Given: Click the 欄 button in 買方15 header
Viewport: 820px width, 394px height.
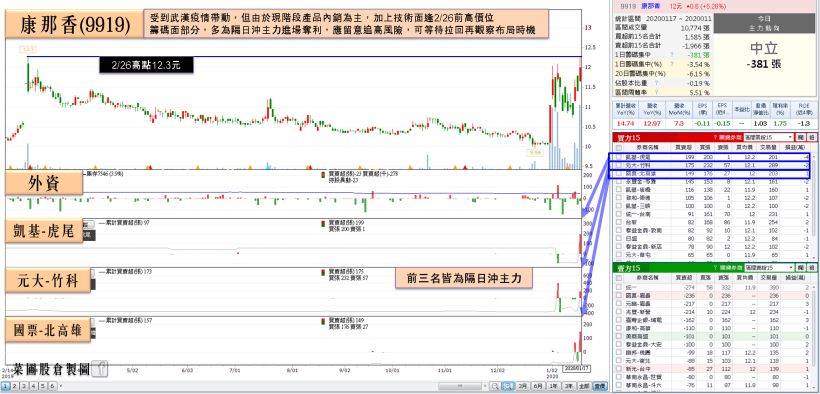Looking at the screenshot, I should coord(800,137).
